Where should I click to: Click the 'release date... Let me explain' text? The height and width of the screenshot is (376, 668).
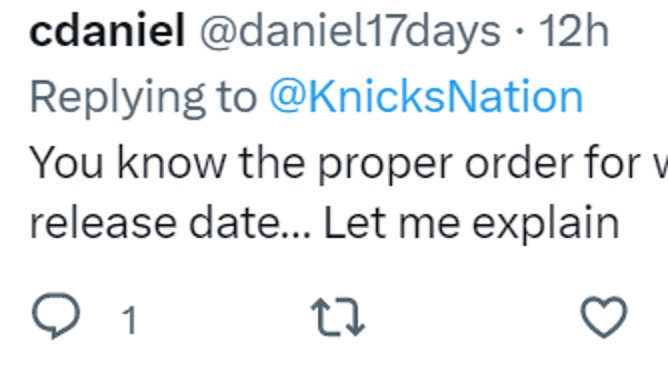(x=325, y=223)
